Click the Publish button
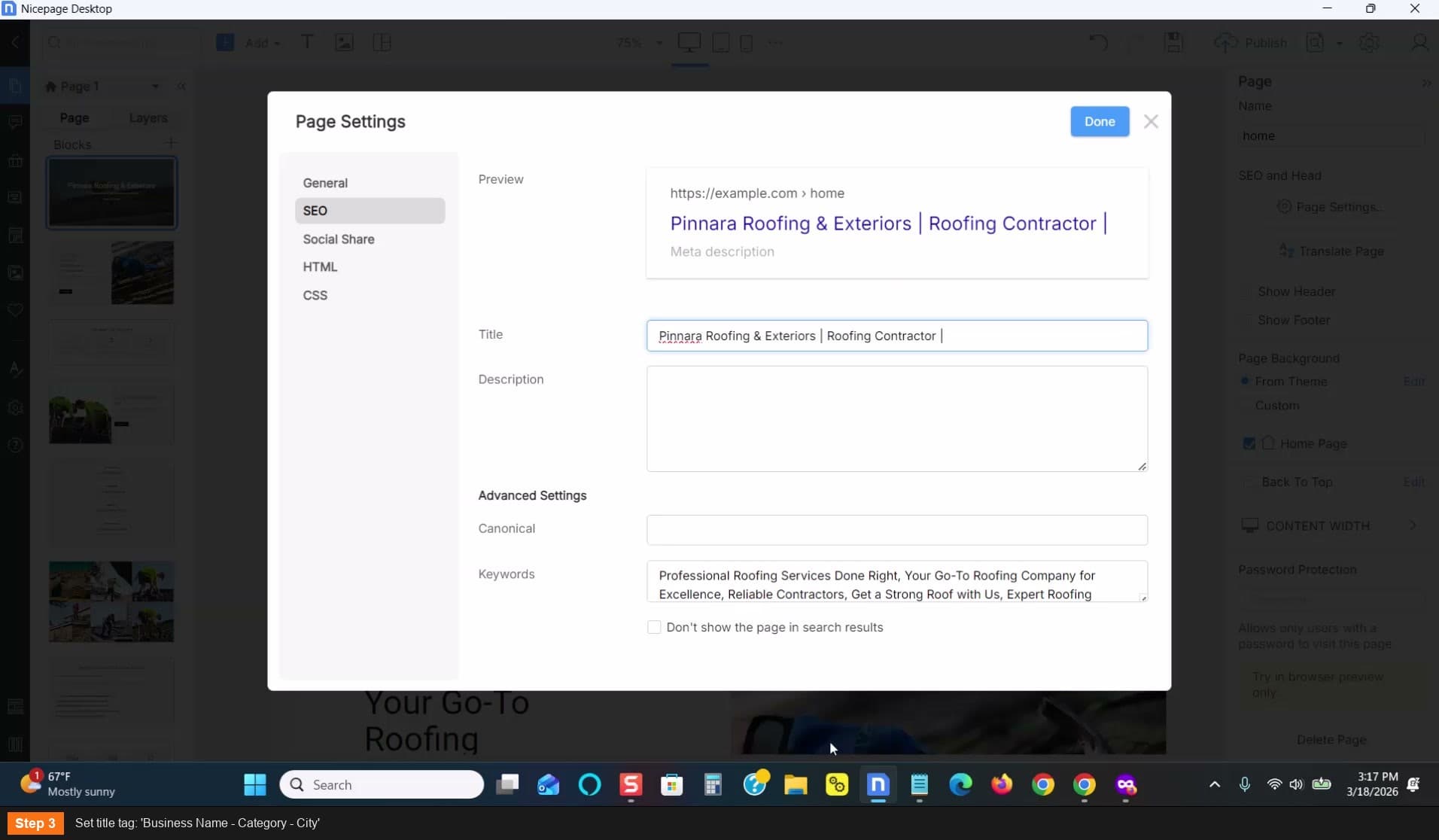Screen dimensions: 1439x840 click(x=1252, y=43)
